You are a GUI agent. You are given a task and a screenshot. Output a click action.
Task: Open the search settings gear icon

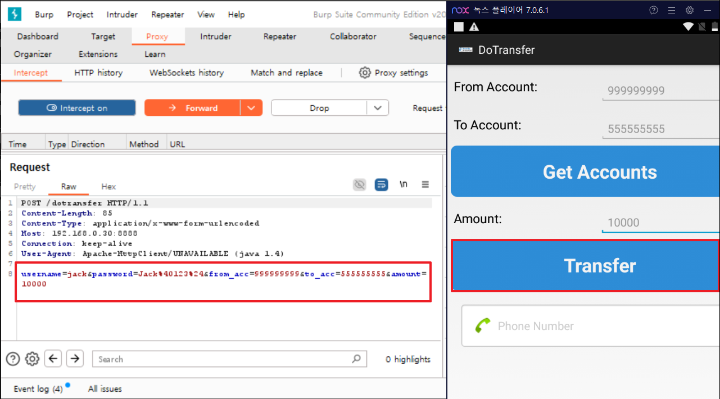tap(32, 359)
